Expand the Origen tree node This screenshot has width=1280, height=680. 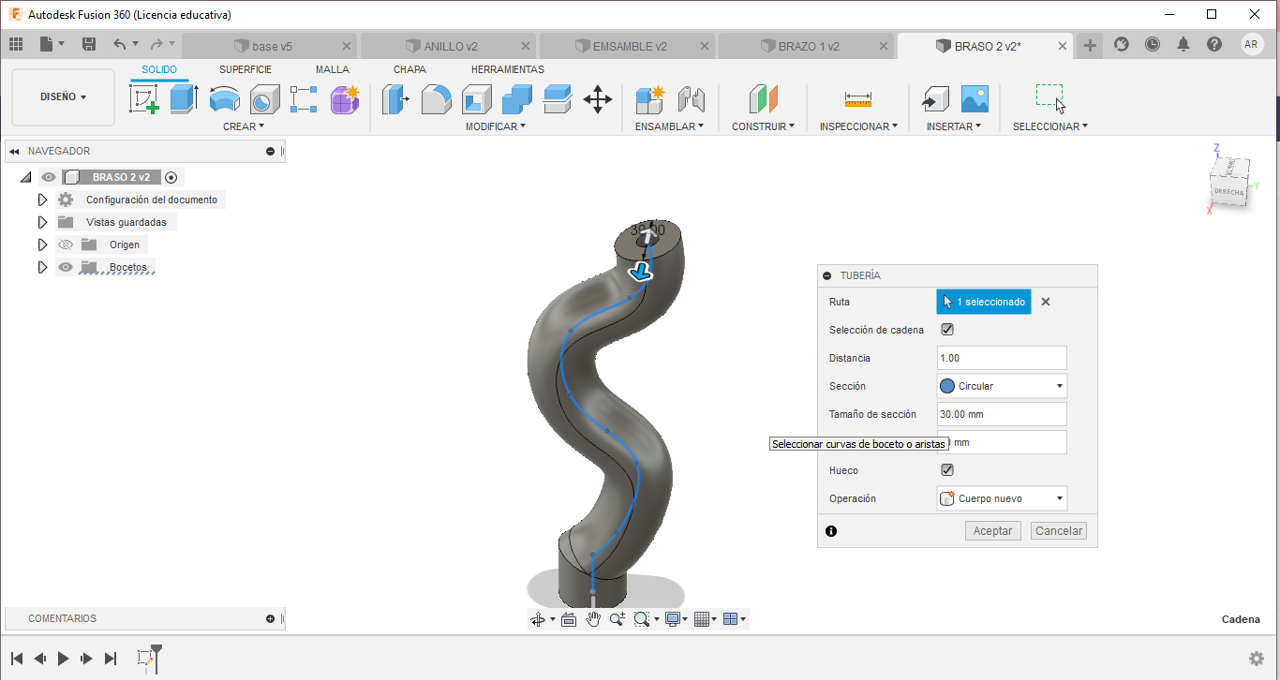[42, 245]
